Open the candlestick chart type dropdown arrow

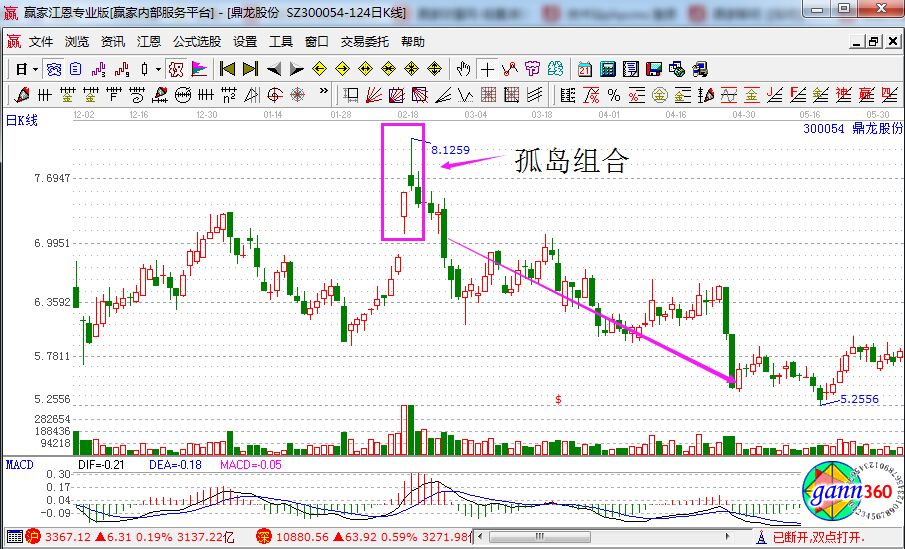[x=158, y=69]
